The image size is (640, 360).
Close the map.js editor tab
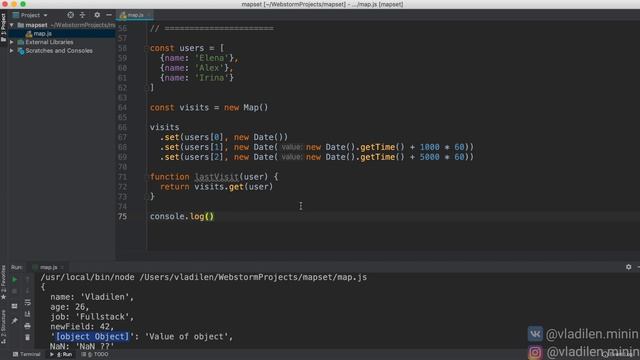click(149, 16)
